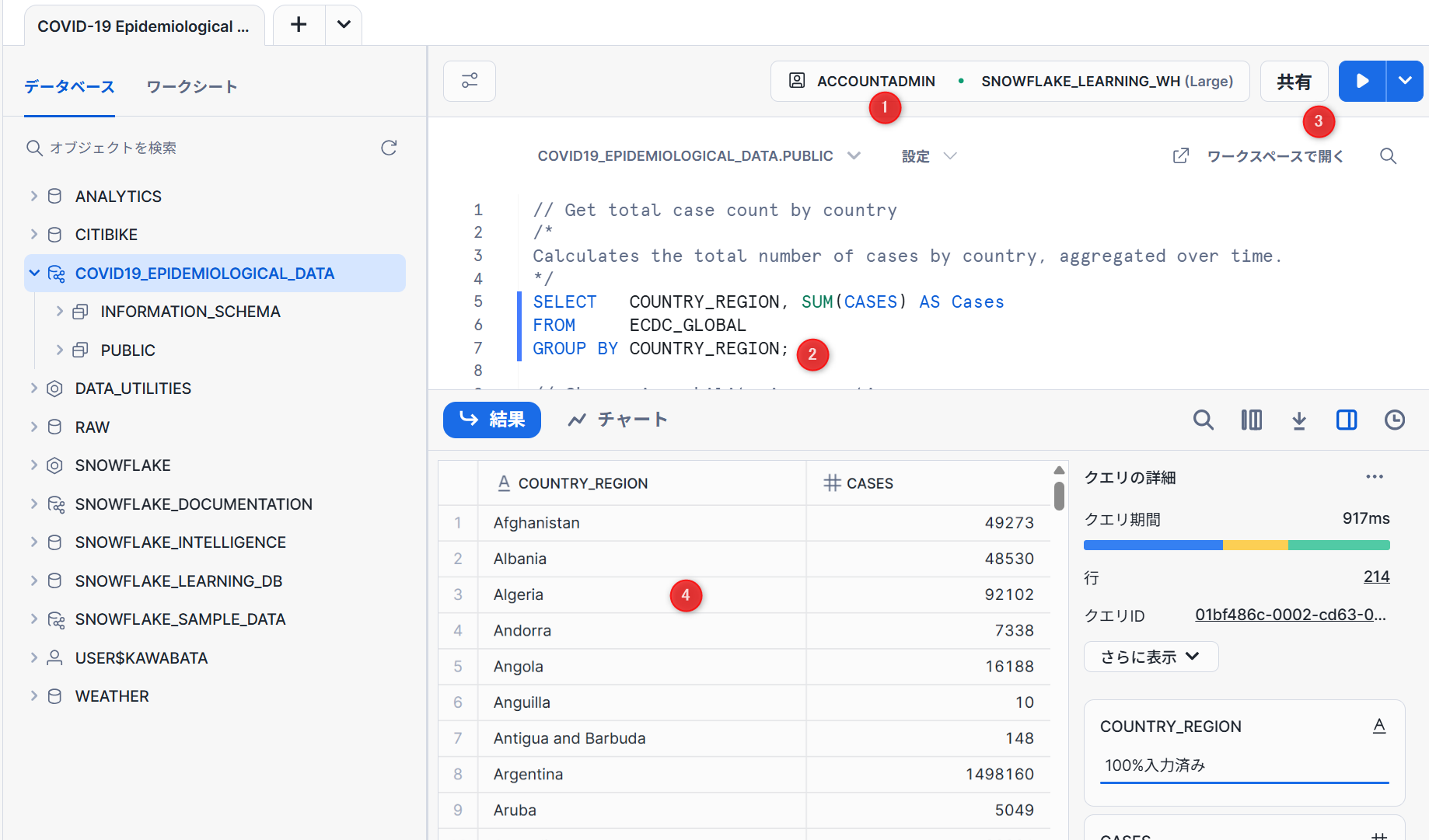Open the column selection icon

[x=1251, y=420]
